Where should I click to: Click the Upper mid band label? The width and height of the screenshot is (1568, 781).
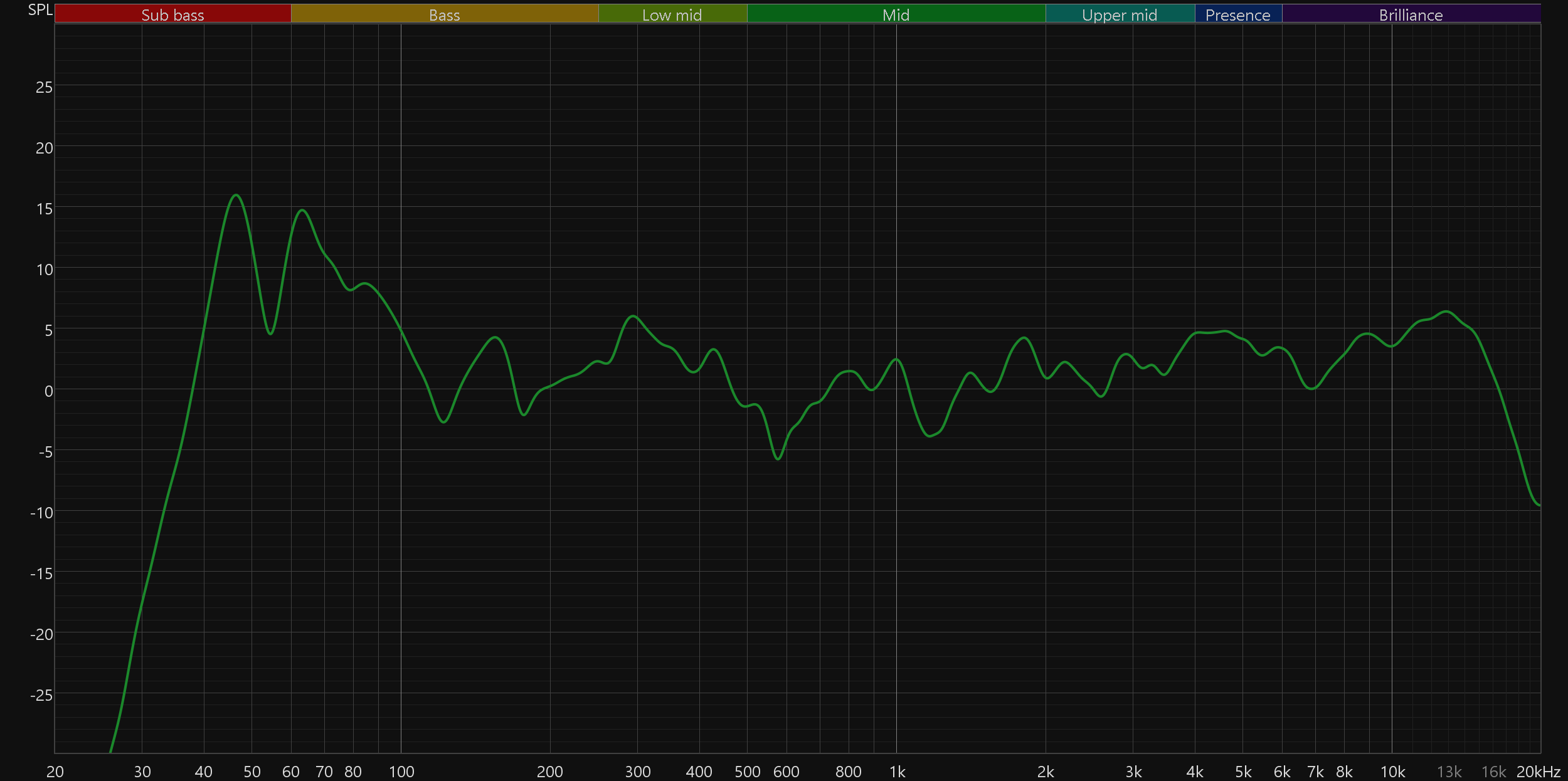point(1120,14)
